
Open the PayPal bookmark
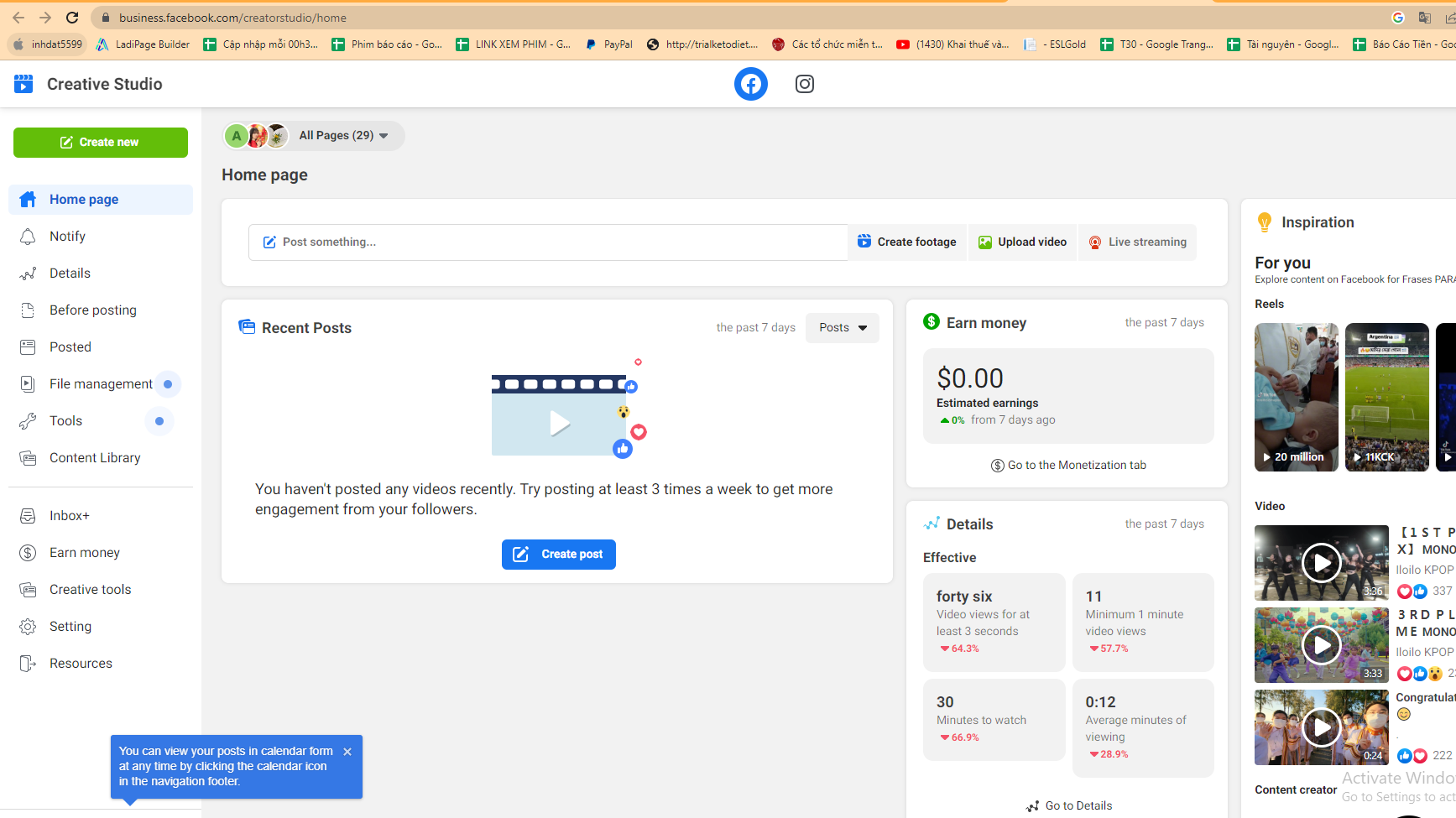click(x=608, y=44)
